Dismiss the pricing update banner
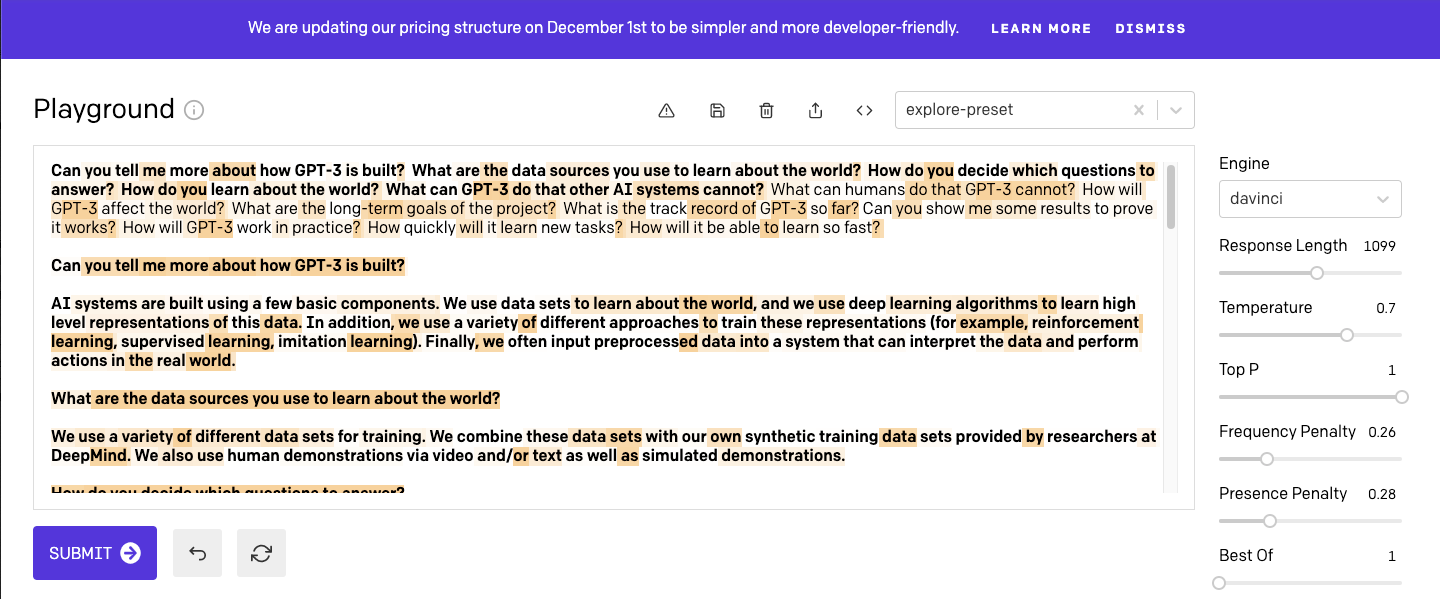This screenshot has height=599, width=1440. coord(1150,29)
